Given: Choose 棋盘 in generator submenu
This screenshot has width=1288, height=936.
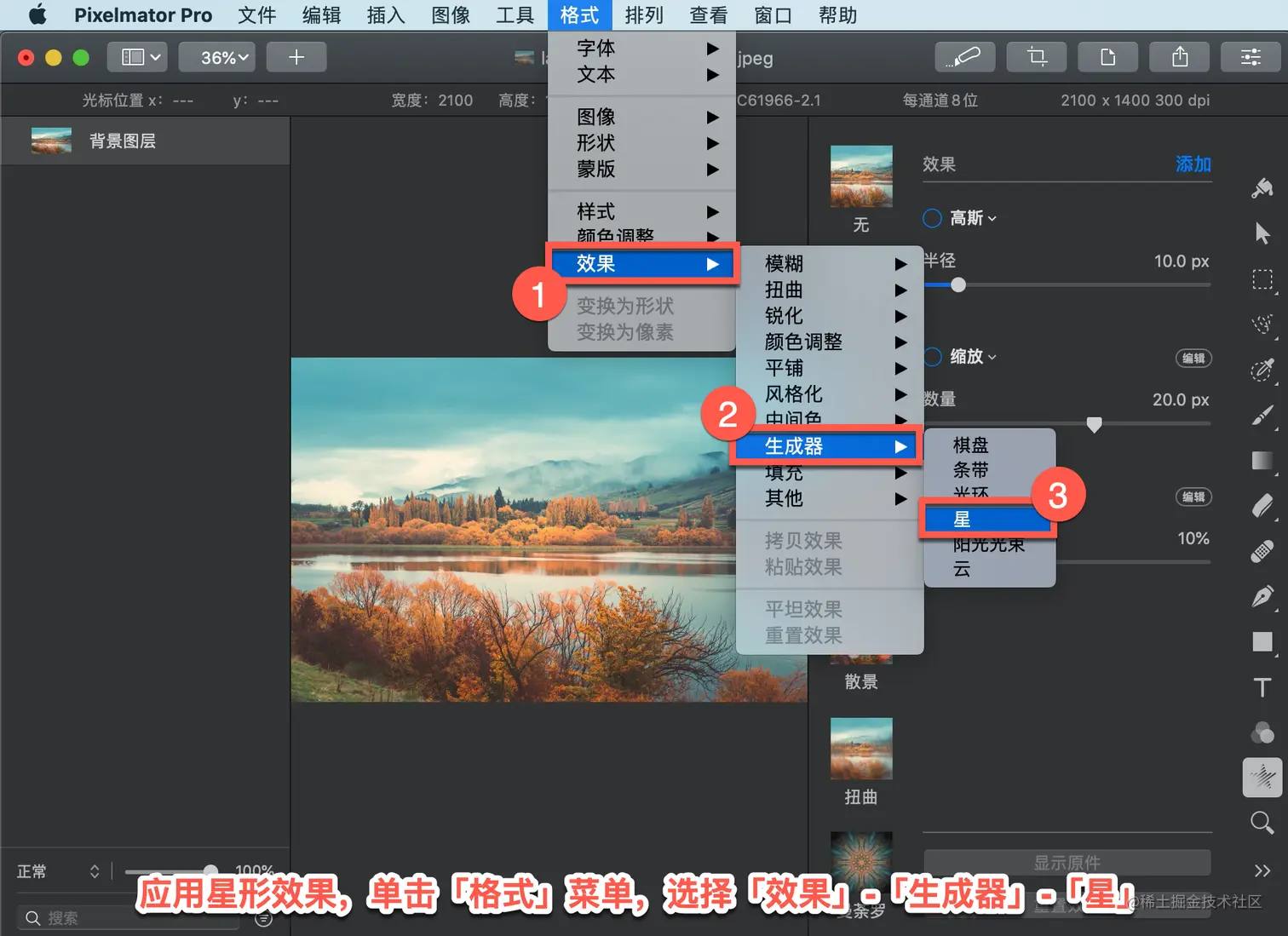Looking at the screenshot, I should coord(989,445).
